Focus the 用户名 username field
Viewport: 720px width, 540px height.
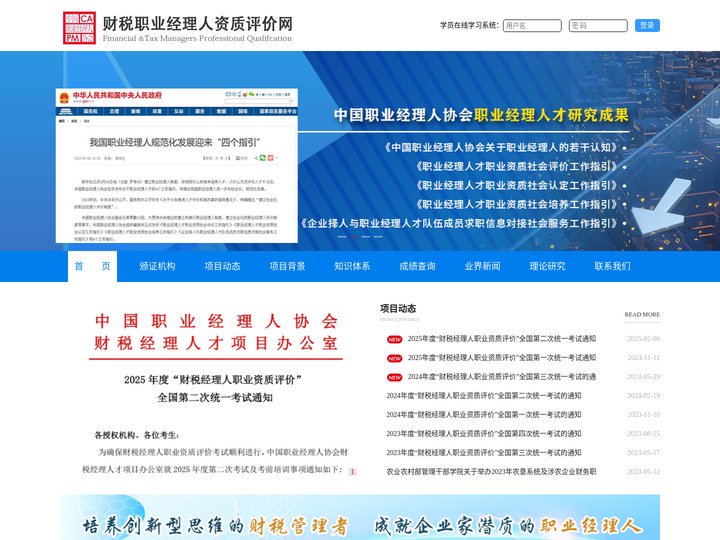532,25
